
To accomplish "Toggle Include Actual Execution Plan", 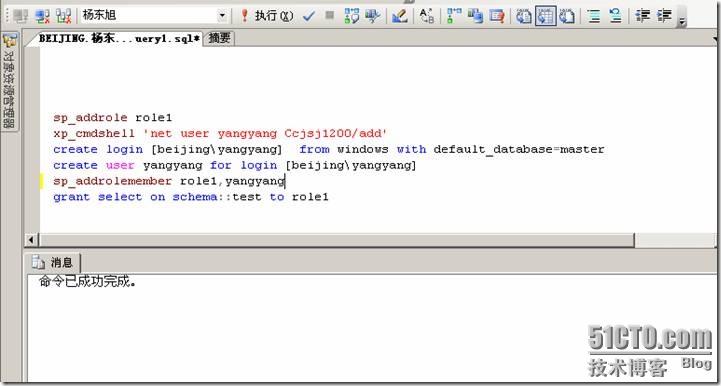I will pyautogui.click(x=454, y=16).
